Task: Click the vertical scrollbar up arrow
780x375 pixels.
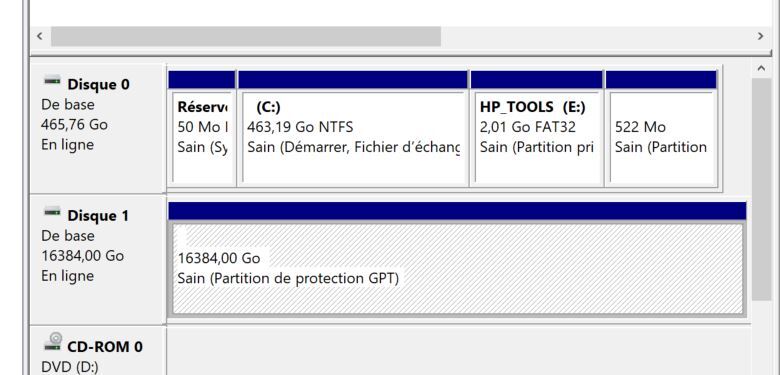Action: [x=761, y=69]
